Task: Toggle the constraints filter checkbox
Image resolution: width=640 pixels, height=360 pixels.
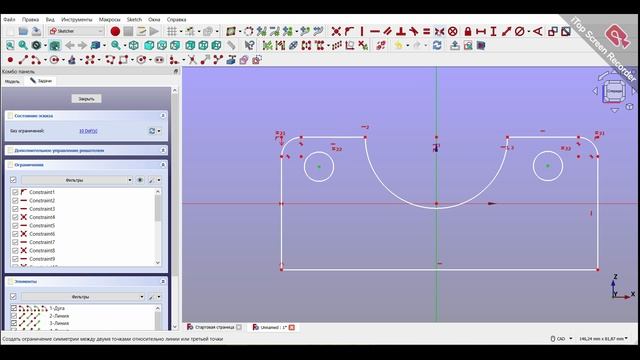Action: tap(13, 180)
